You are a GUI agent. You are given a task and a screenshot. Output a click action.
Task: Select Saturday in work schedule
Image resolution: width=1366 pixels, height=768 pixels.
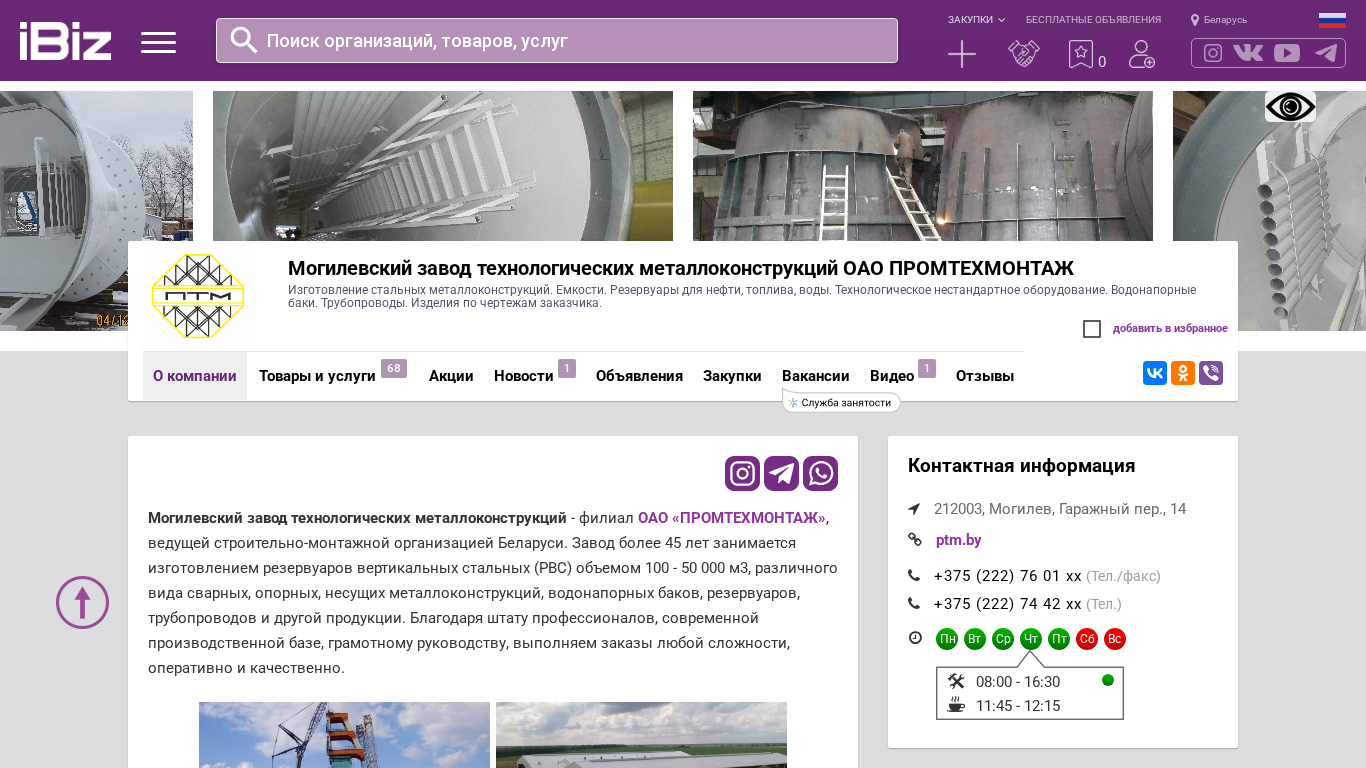coord(1087,639)
